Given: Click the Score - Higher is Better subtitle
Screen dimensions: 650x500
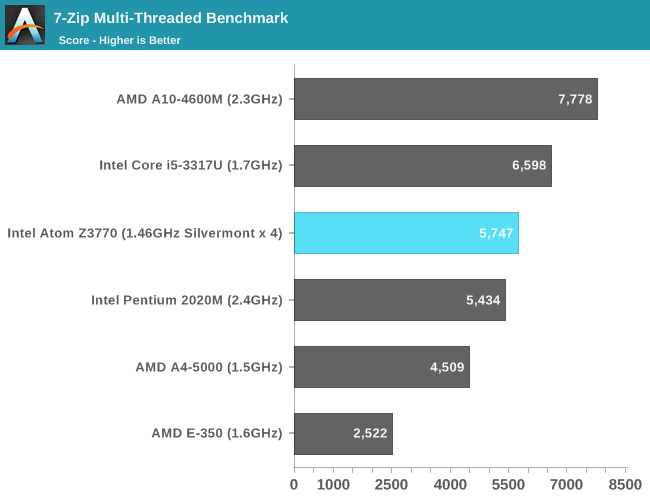Looking at the screenshot, I should pos(119,40).
